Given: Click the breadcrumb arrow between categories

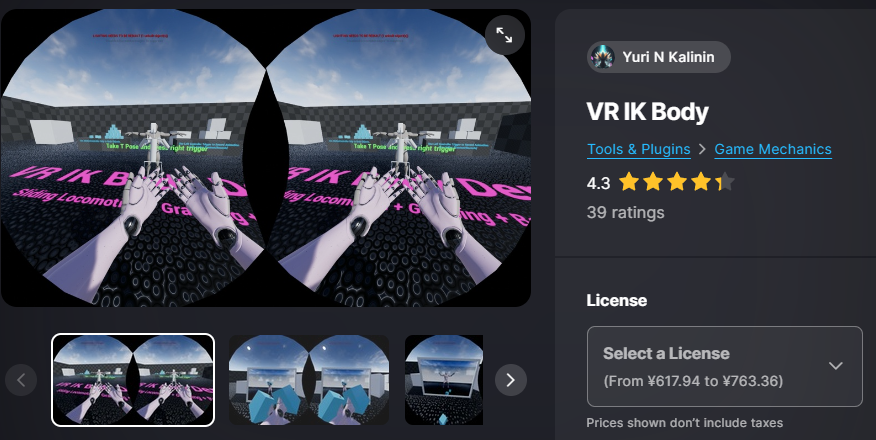Looking at the screenshot, I should (702, 149).
